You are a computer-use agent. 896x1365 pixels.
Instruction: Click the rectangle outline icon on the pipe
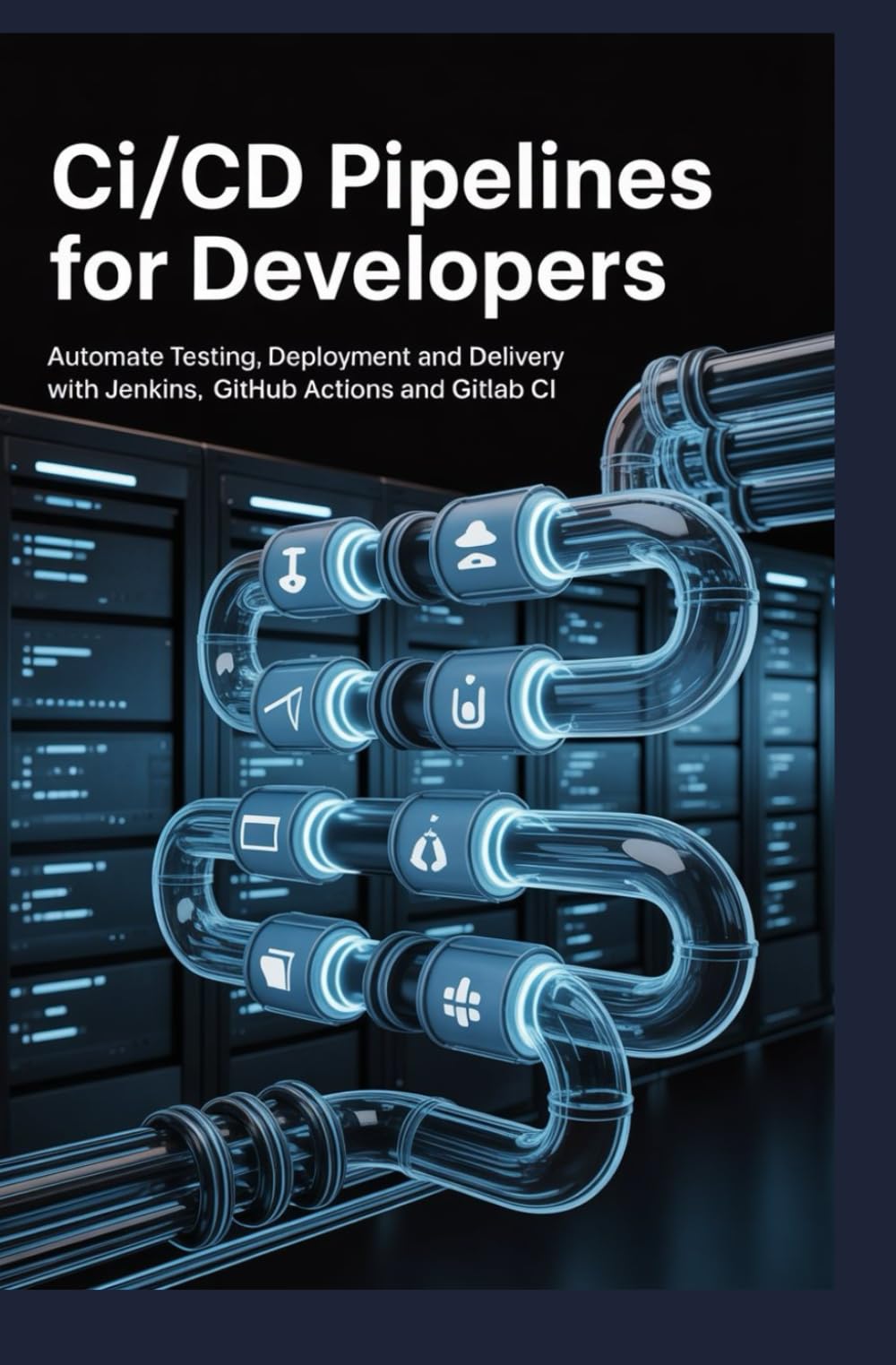tap(259, 834)
